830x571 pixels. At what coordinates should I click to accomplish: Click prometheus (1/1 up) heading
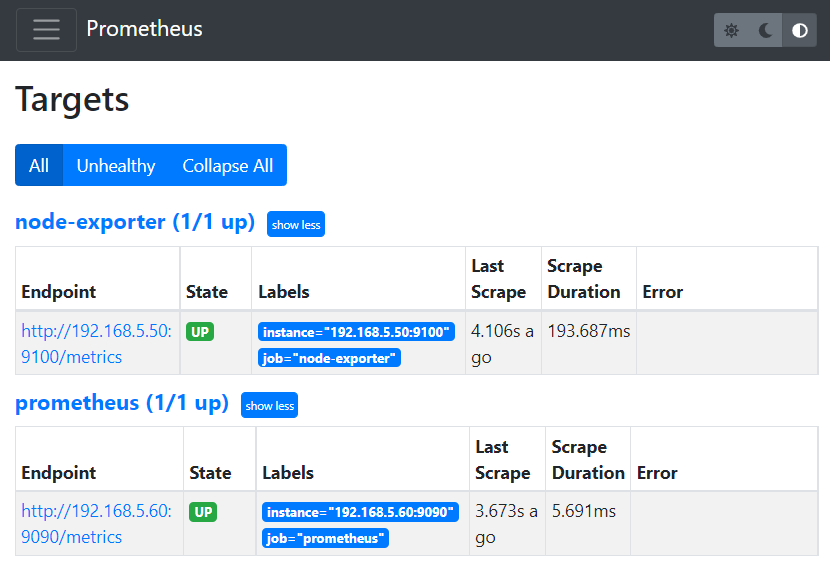pos(121,403)
